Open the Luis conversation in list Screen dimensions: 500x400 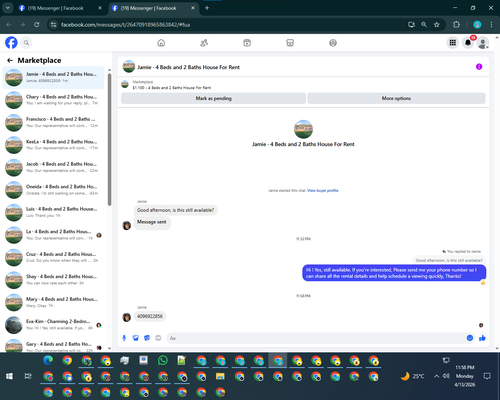tap(53, 212)
